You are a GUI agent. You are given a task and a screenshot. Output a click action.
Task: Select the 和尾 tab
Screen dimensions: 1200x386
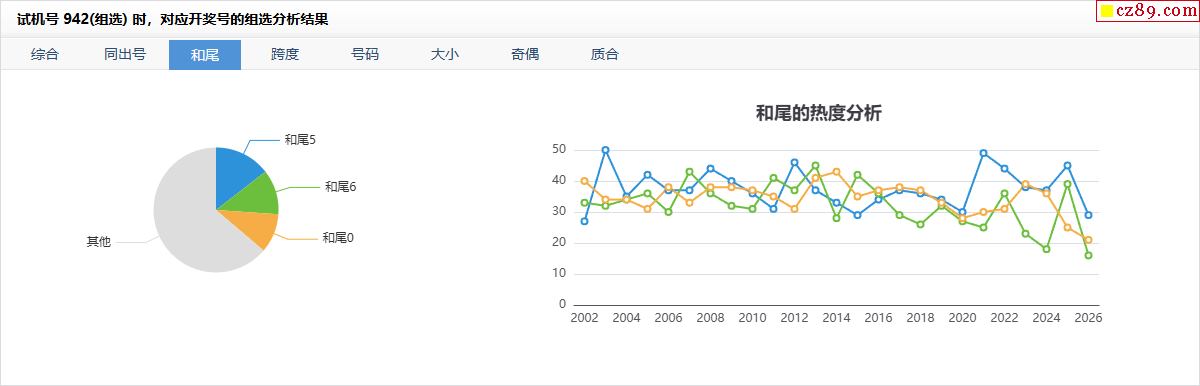[205, 54]
